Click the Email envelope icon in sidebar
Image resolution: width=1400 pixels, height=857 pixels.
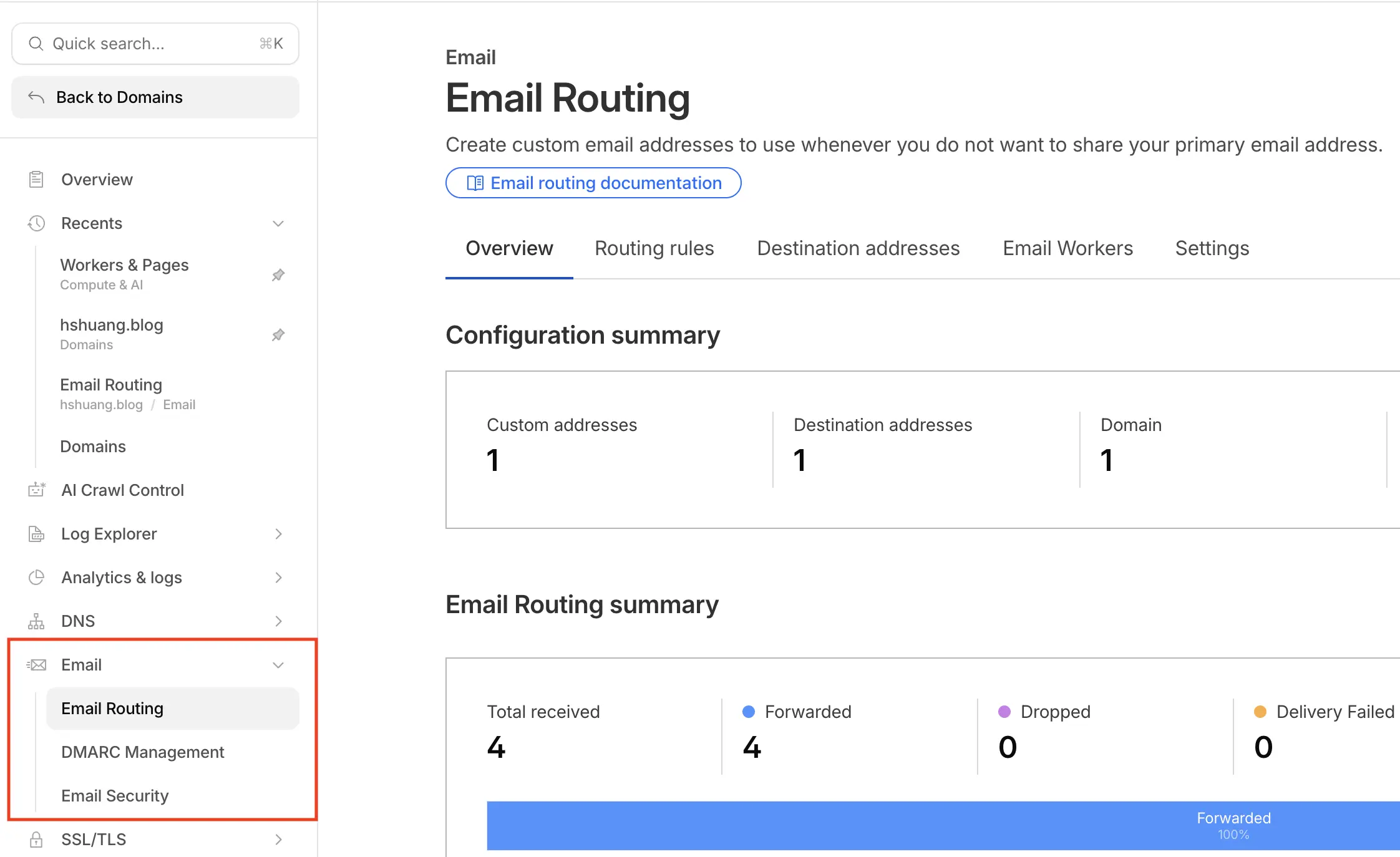tap(36, 665)
